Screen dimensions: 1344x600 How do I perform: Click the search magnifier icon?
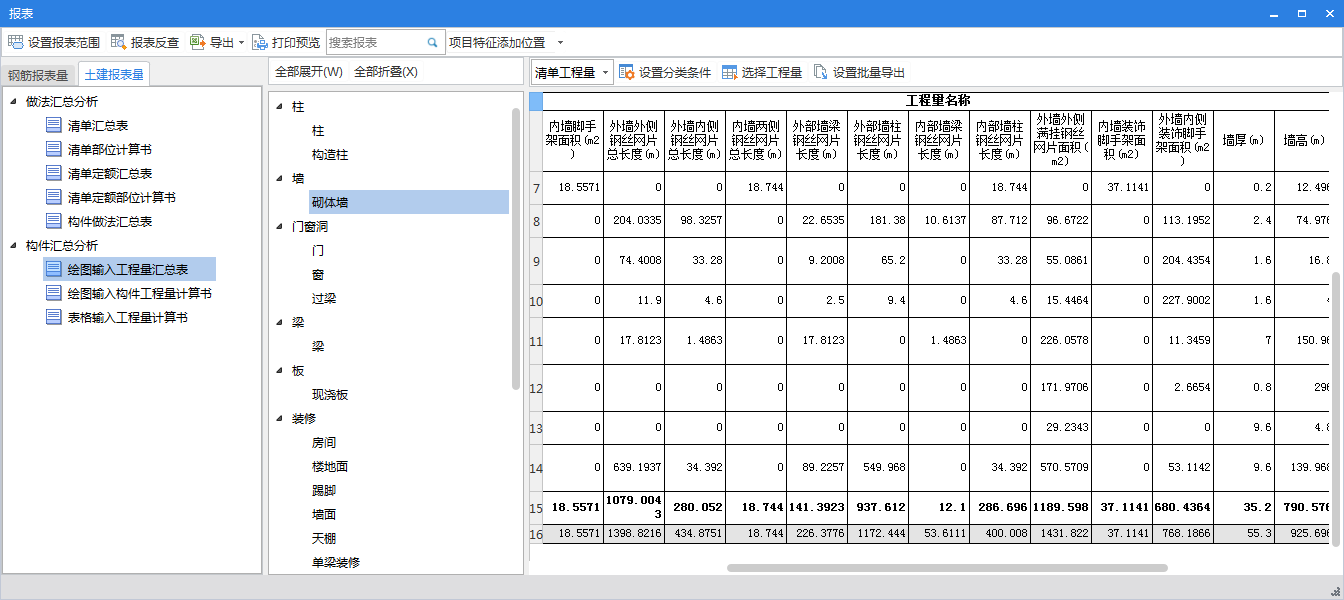pos(433,42)
